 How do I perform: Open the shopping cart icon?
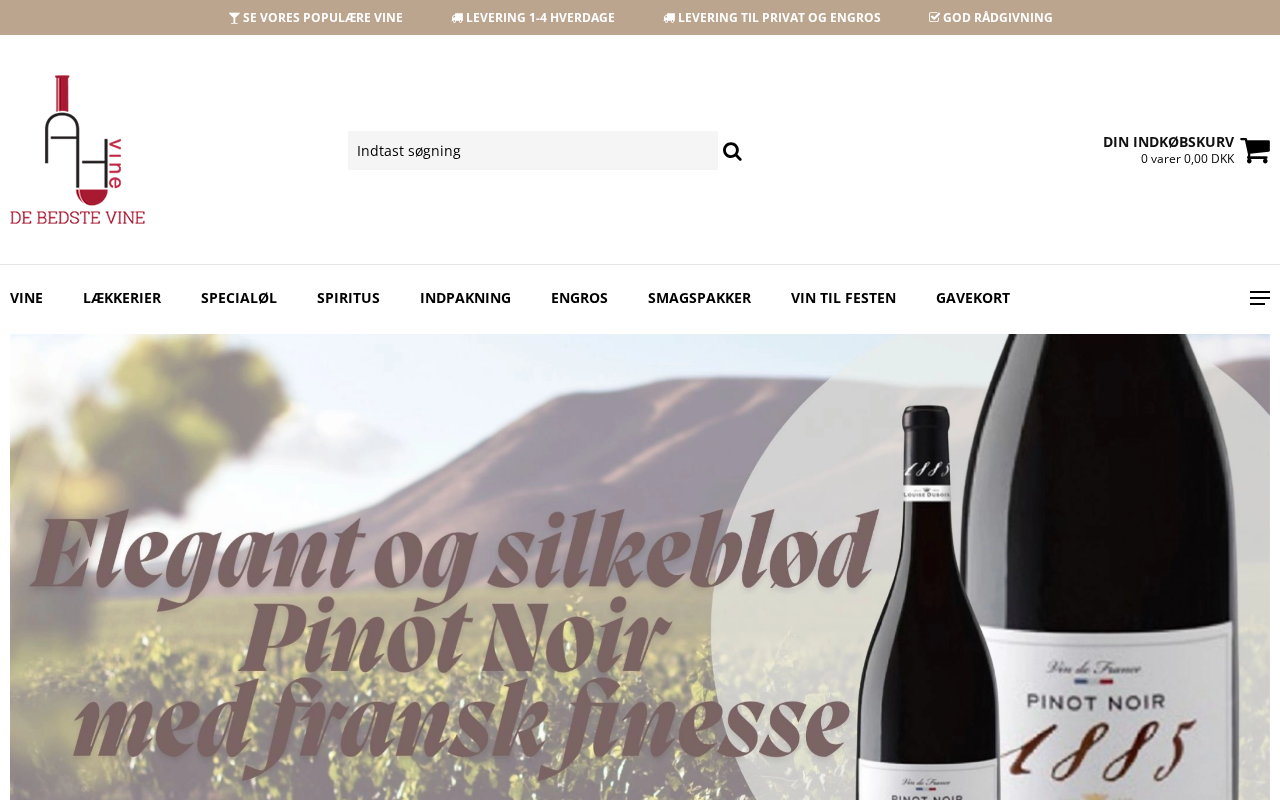click(1255, 150)
